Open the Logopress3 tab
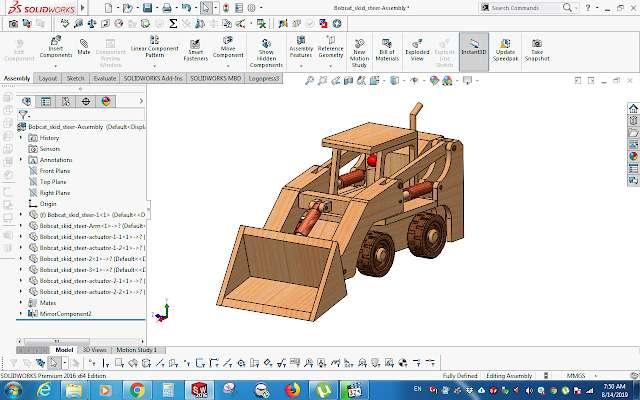Viewport: 640px width, 400px height. pos(264,78)
